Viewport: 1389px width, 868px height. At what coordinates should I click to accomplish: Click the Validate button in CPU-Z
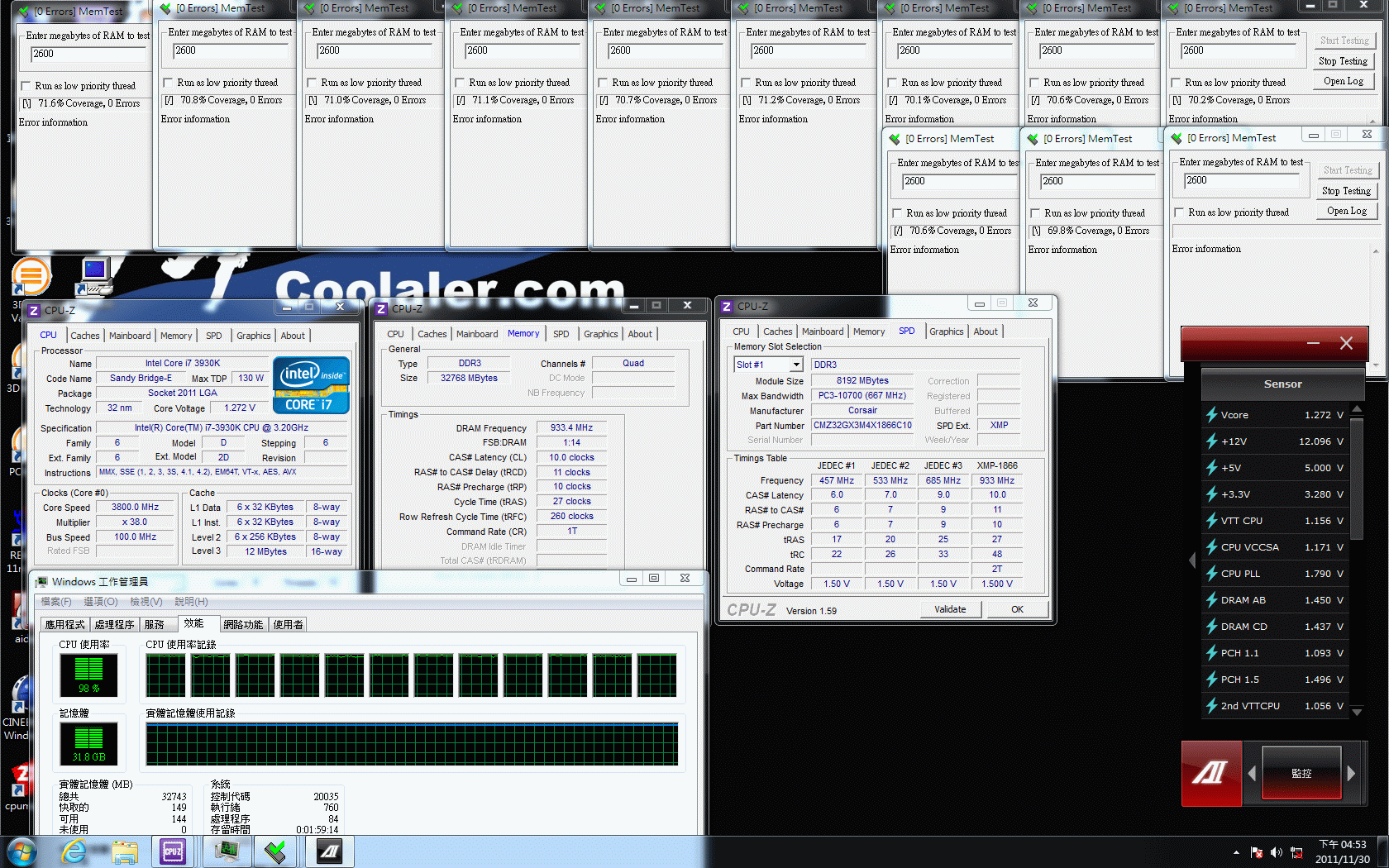pyautogui.click(x=950, y=609)
